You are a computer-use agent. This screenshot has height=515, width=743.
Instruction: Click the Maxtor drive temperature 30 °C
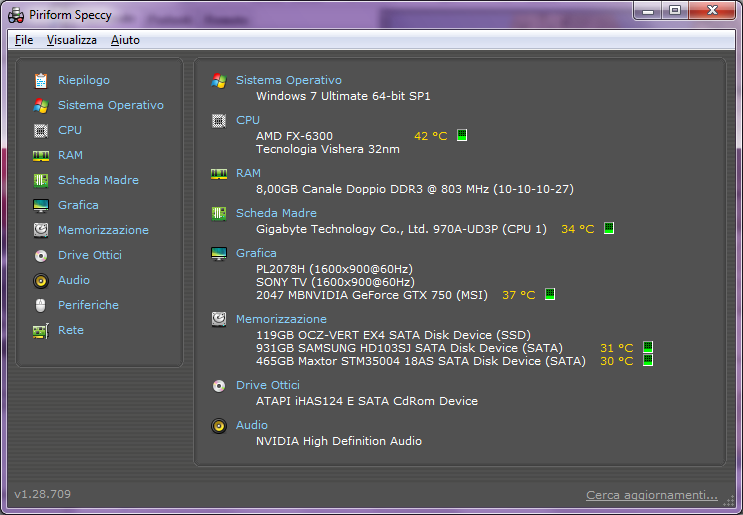click(x=616, y=361)
